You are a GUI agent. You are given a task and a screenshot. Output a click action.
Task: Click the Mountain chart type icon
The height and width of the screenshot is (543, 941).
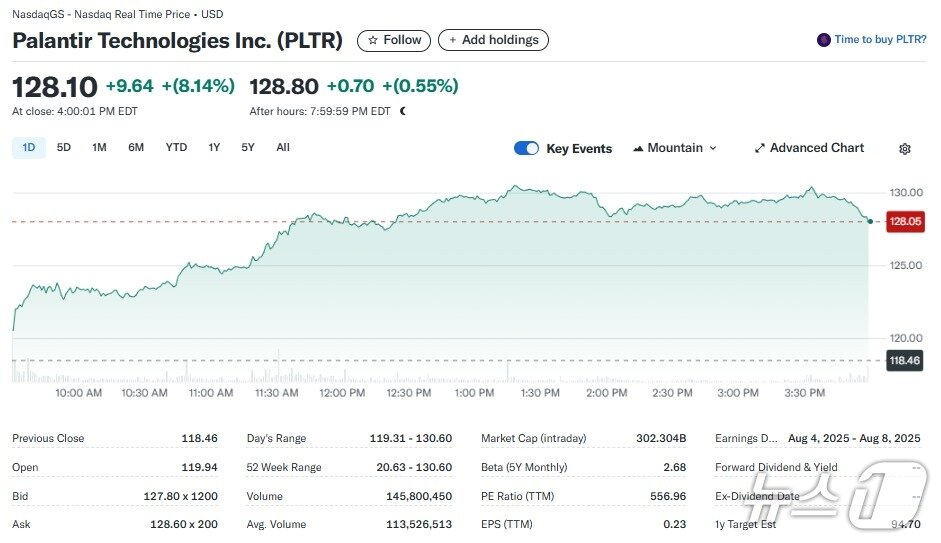point(638,148)
